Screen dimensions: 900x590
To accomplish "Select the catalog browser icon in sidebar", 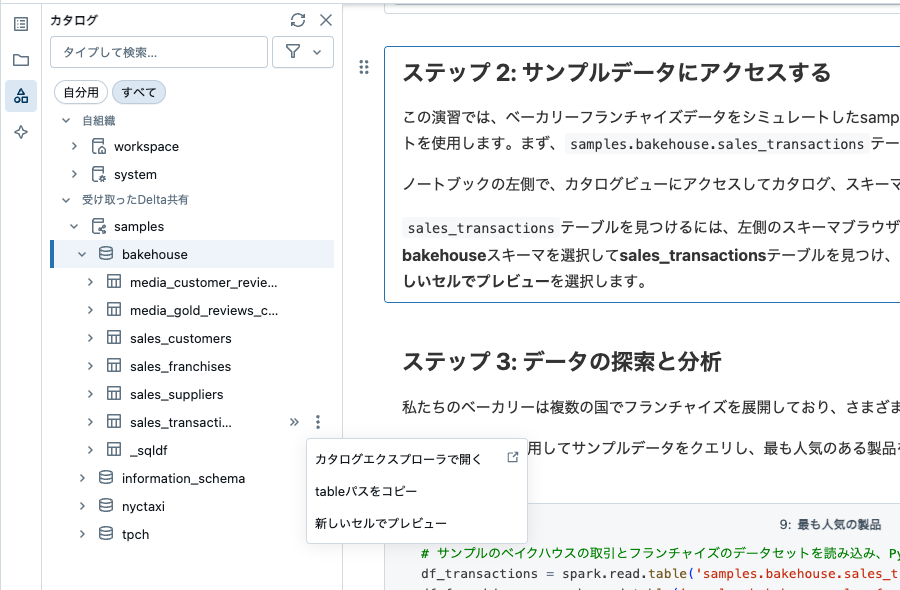I will point(20,97).
